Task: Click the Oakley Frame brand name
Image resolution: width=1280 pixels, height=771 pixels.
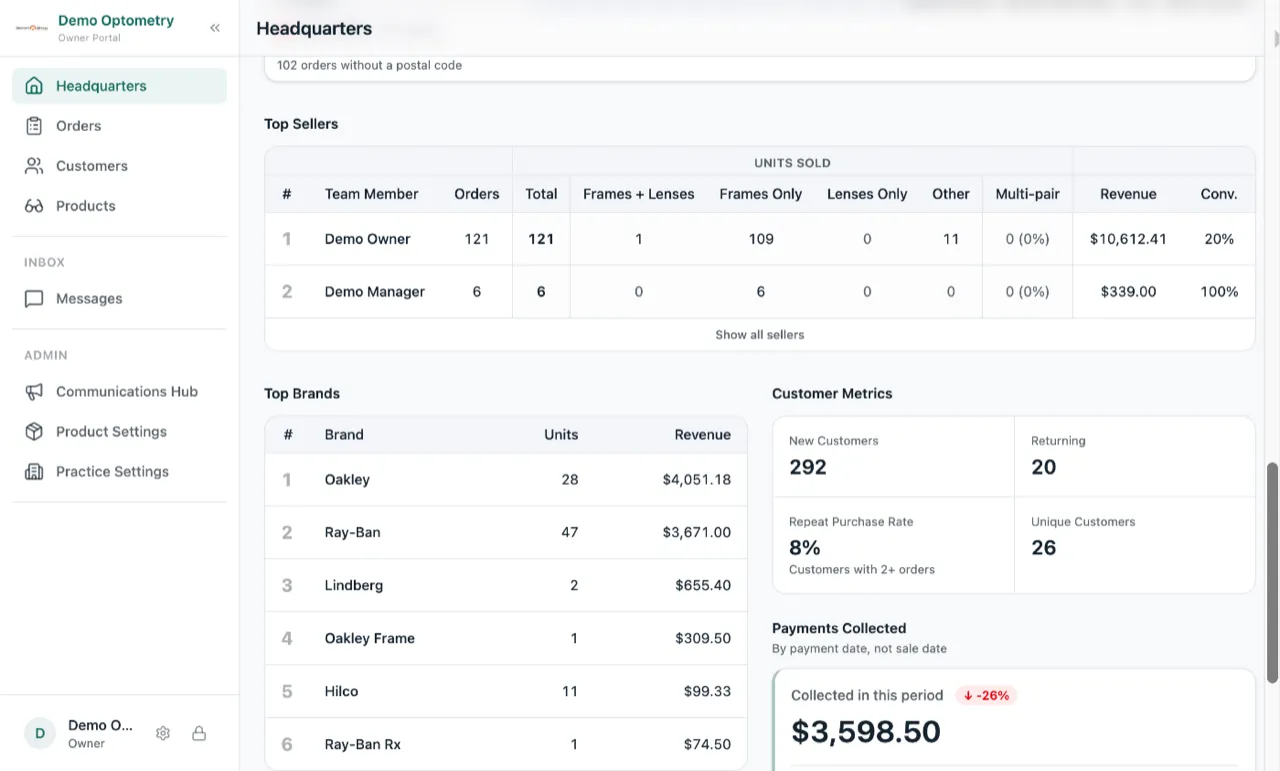Action: click(x=370, y=639)
